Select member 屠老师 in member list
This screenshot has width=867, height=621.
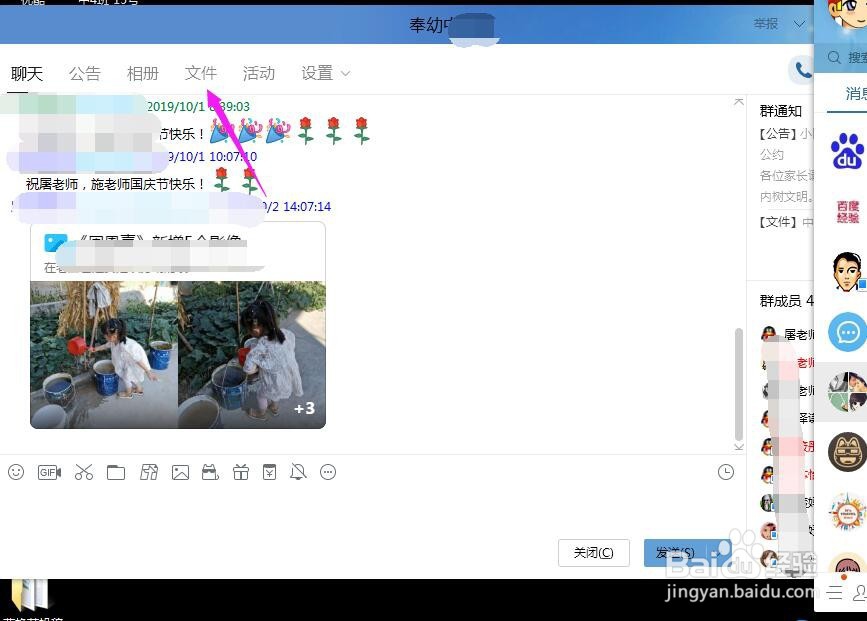coord(787,334)
